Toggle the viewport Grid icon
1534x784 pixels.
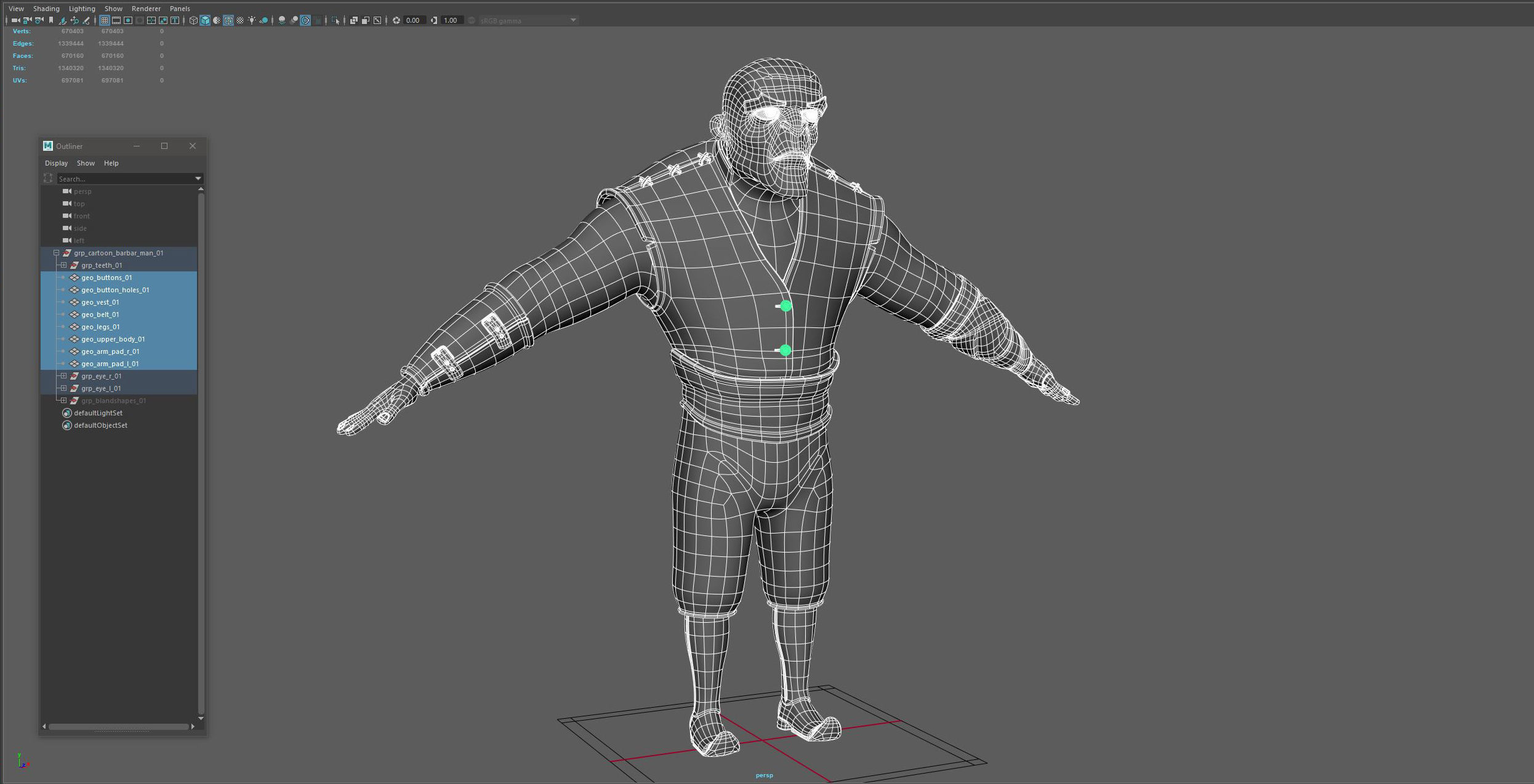(105, 20)
